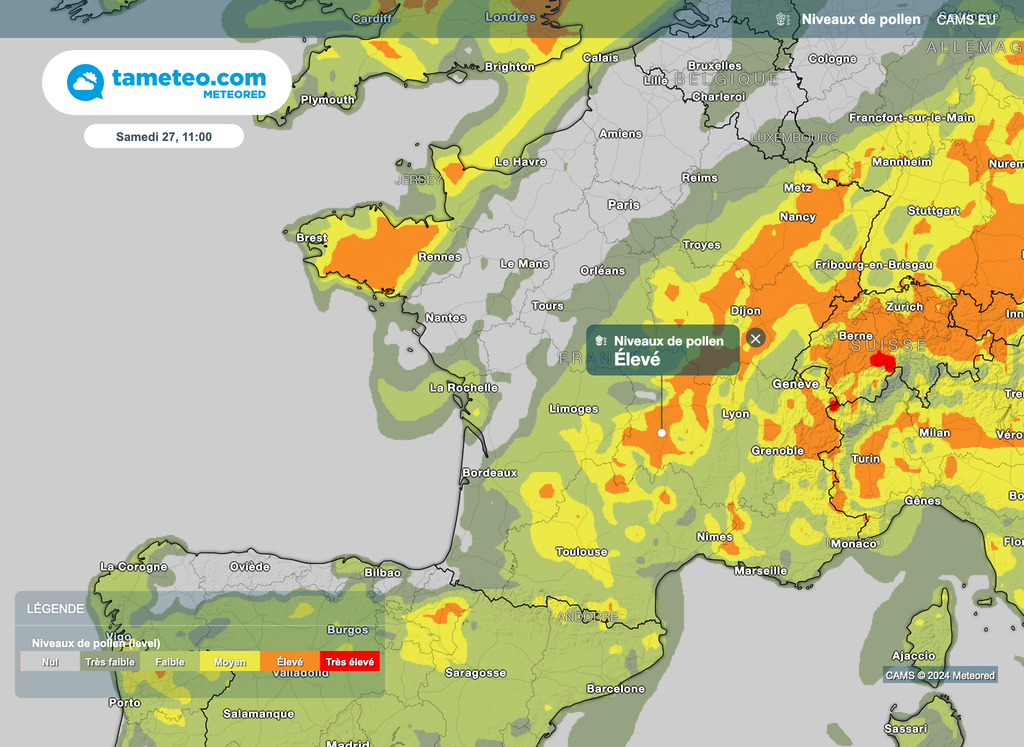This screenshot has height=747, width=1024.
Task: Click the Amiens city label
Action: [x=620, y=134]
